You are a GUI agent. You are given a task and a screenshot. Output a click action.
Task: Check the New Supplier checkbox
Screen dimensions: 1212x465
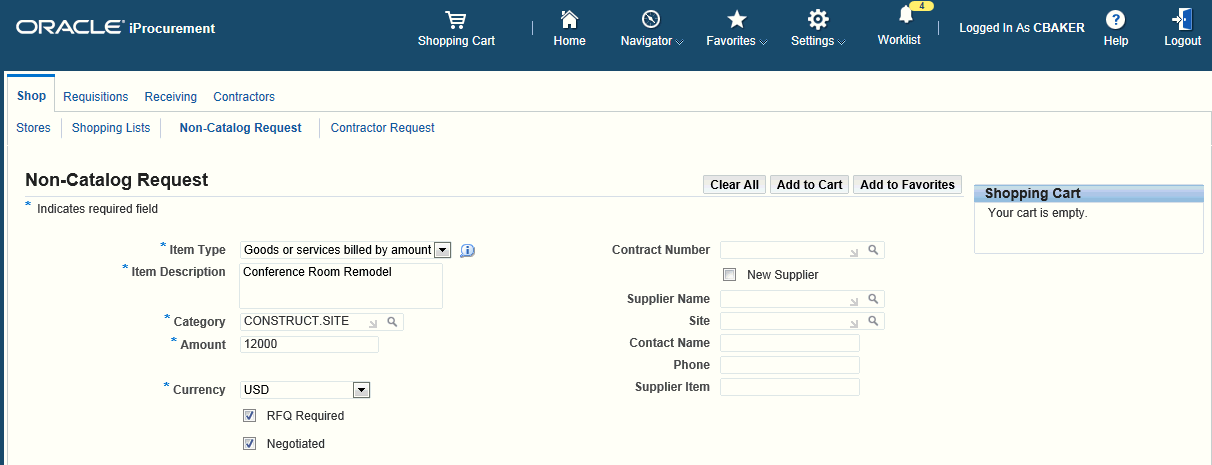[x=729, y=274]
